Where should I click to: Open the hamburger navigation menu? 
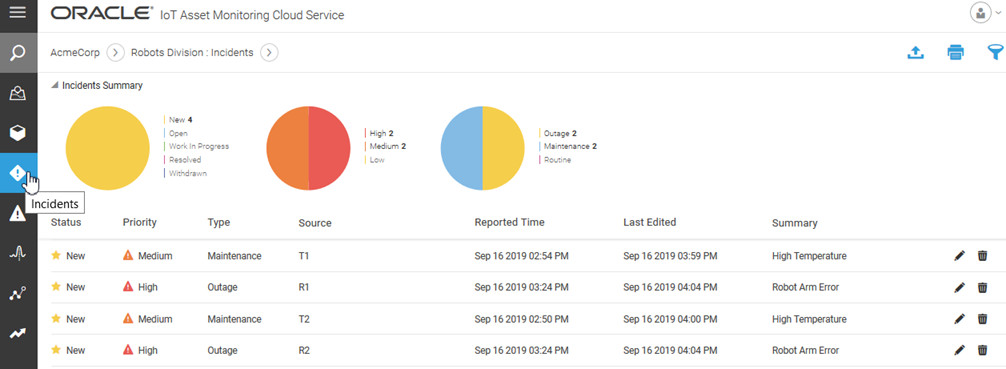coord(18,13)
